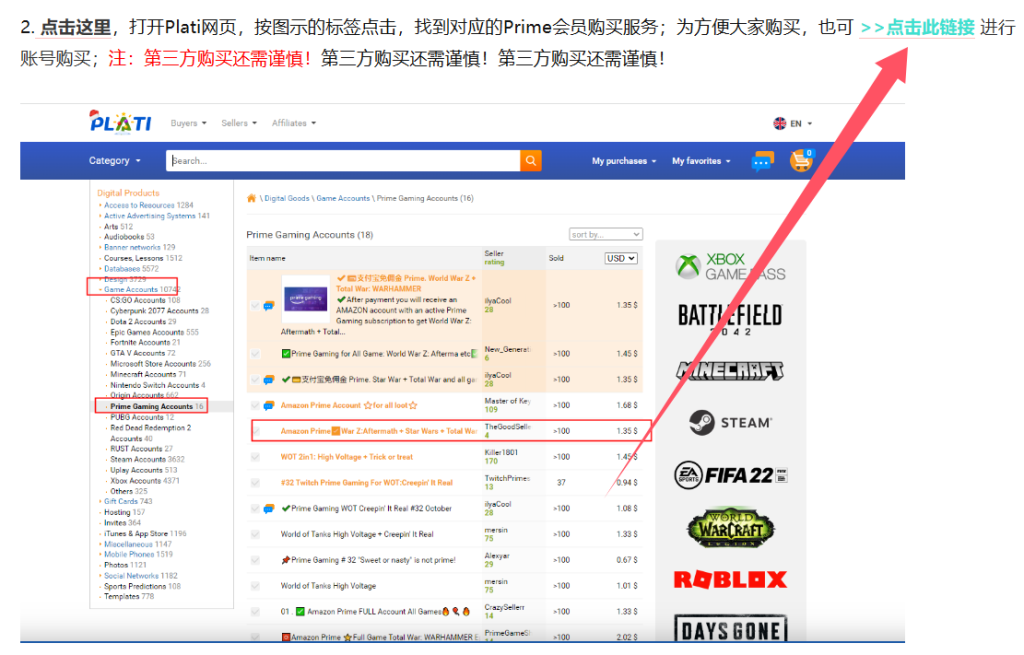Tick checkbox for Prime Gaming WOT Creepin' It Real row

click(x=255, y=509)
